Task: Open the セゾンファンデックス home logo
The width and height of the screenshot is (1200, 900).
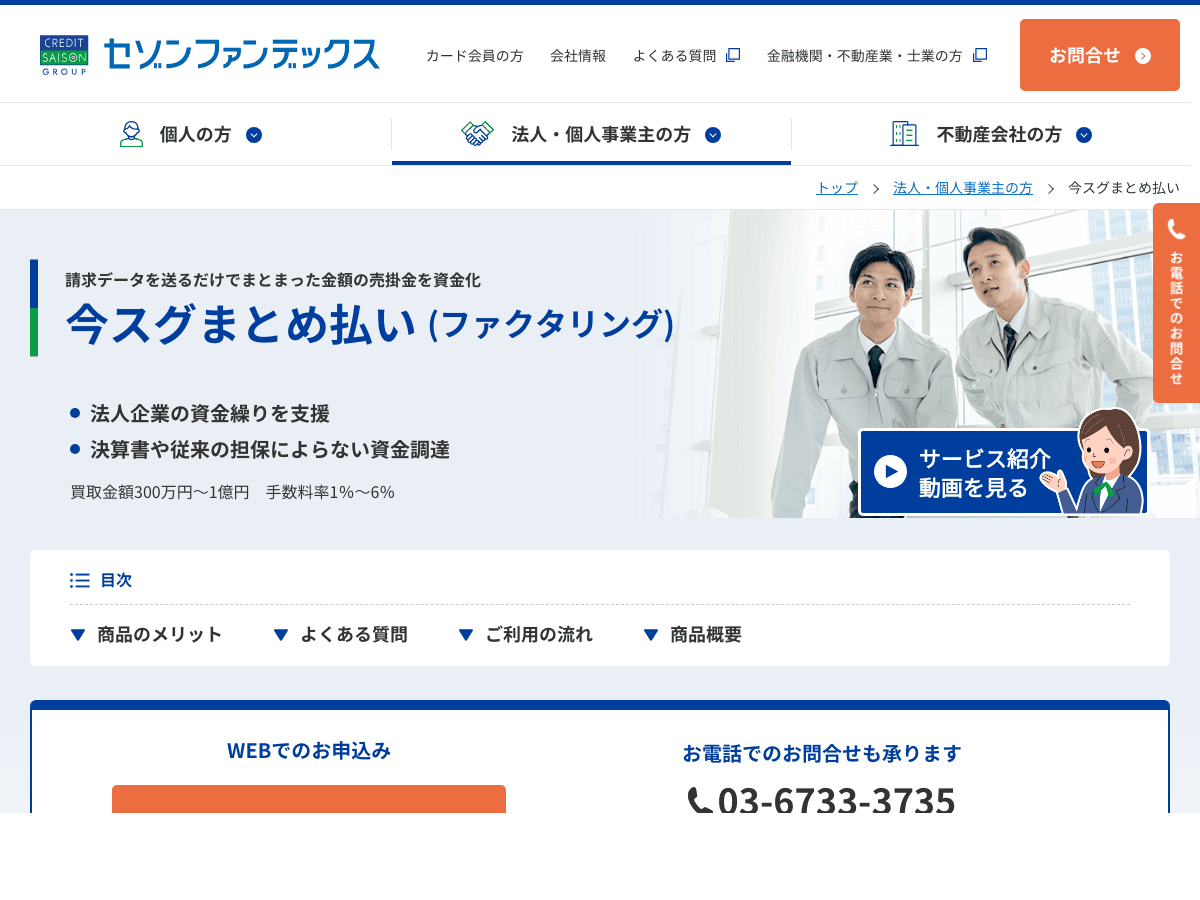Action: (x=241, y=54)
